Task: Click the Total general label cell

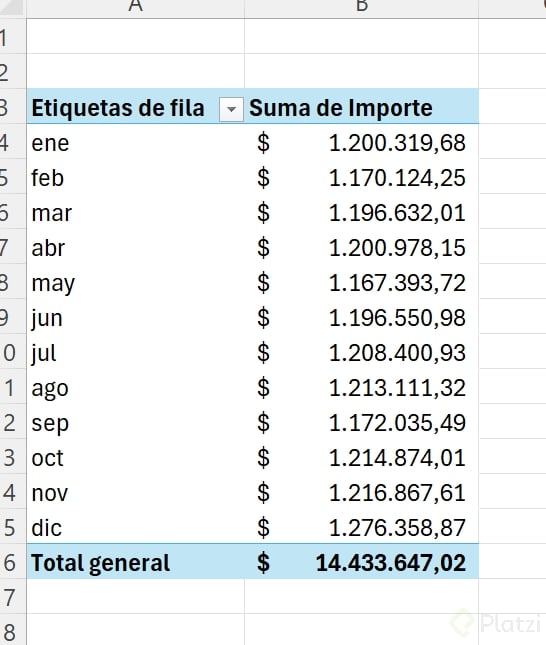Action: [x=135, y=561]
